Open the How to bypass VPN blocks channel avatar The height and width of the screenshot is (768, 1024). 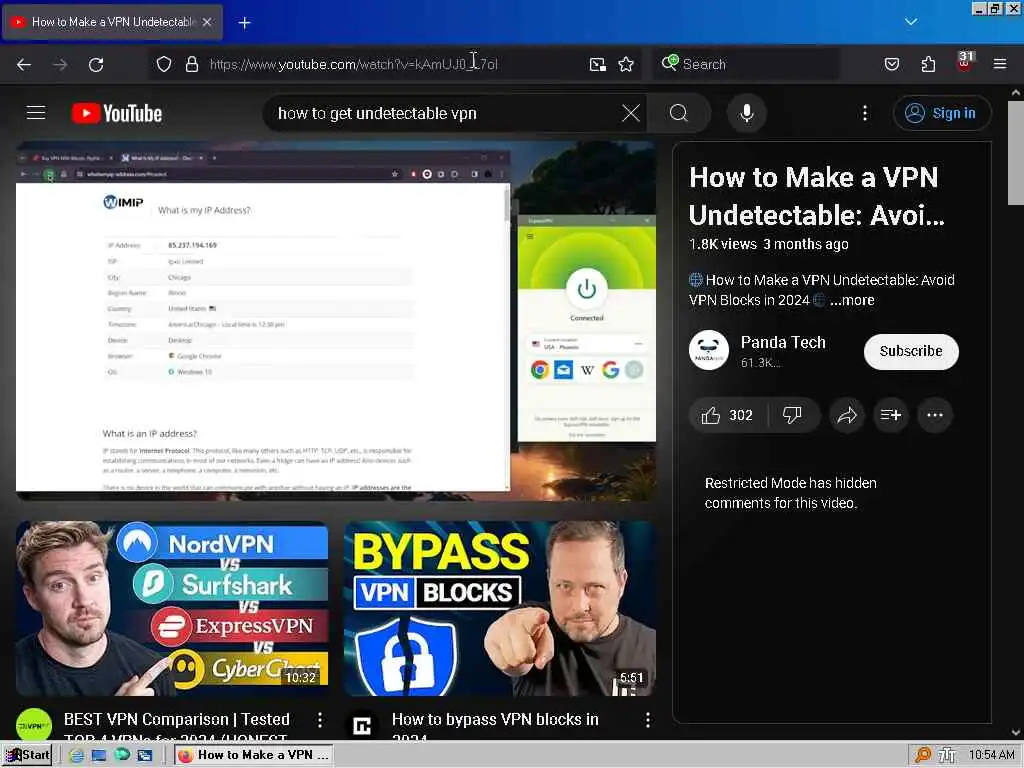coord(362,726)
